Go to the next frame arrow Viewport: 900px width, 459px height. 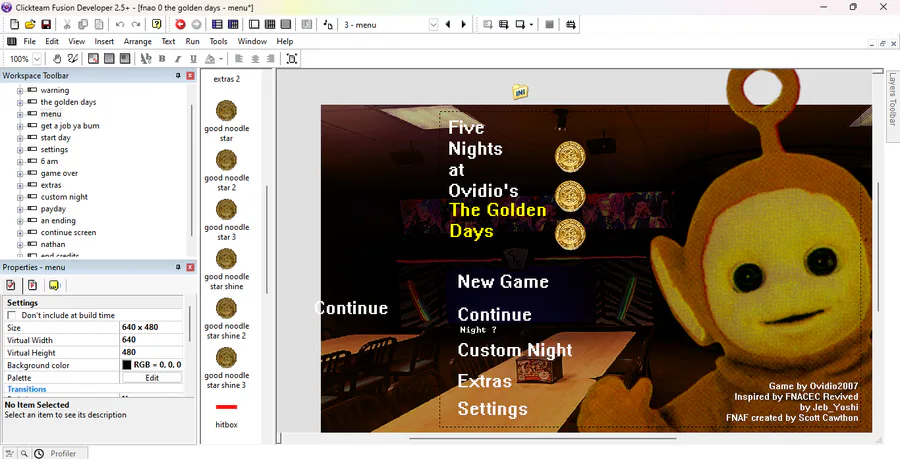click(463, 25)
